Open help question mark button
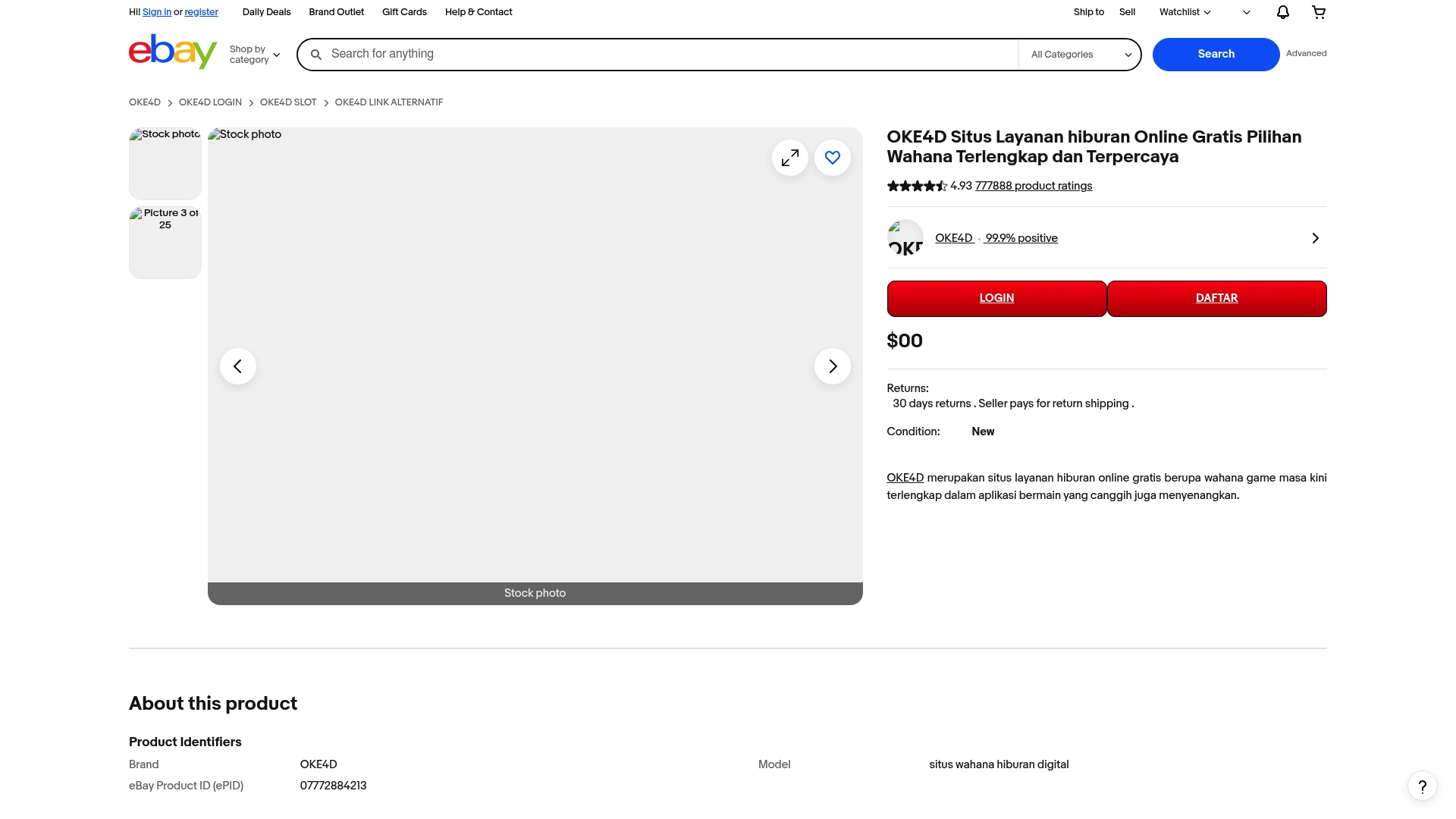Viewport: 1456px width, 819px height. tap(1422, 786)
